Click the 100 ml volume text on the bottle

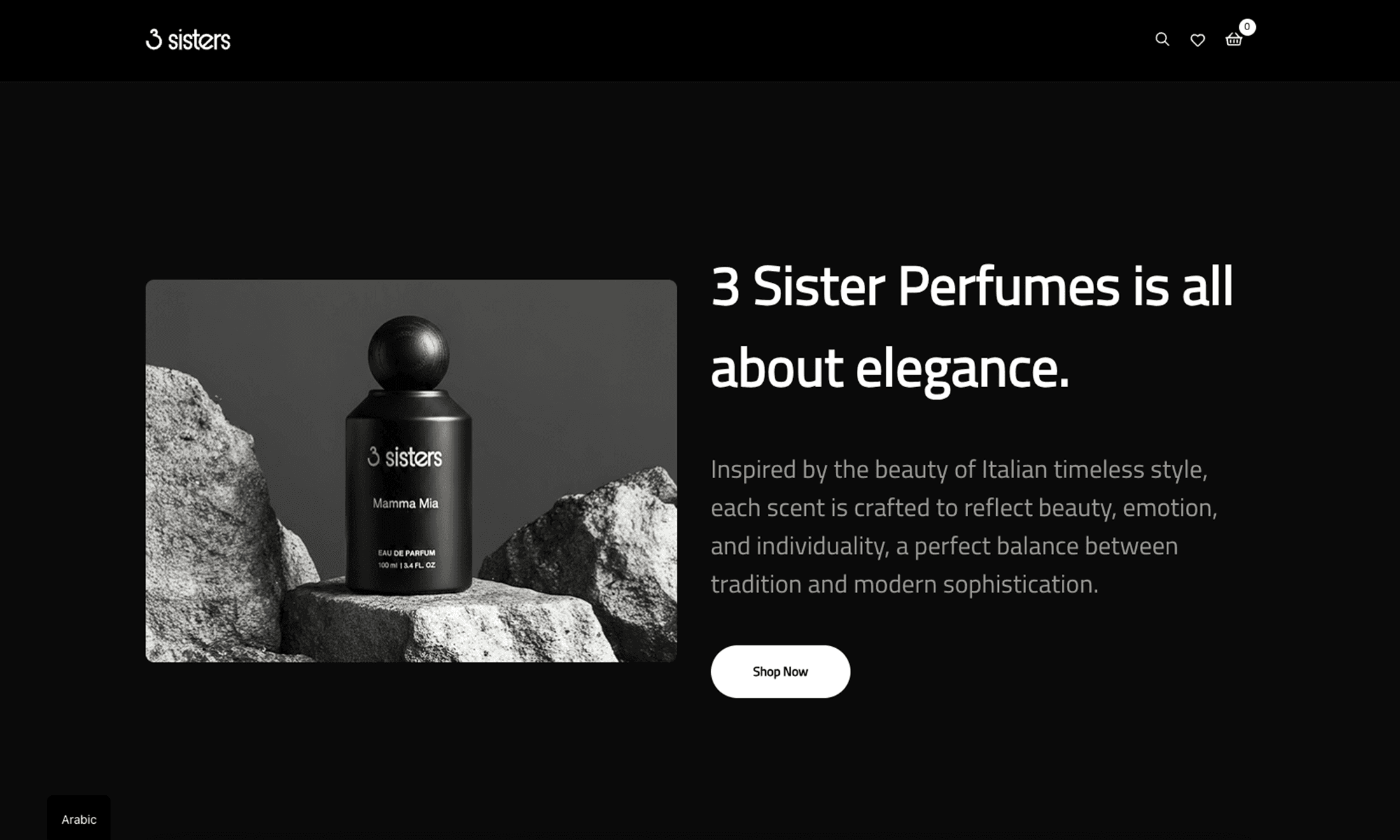387,565
